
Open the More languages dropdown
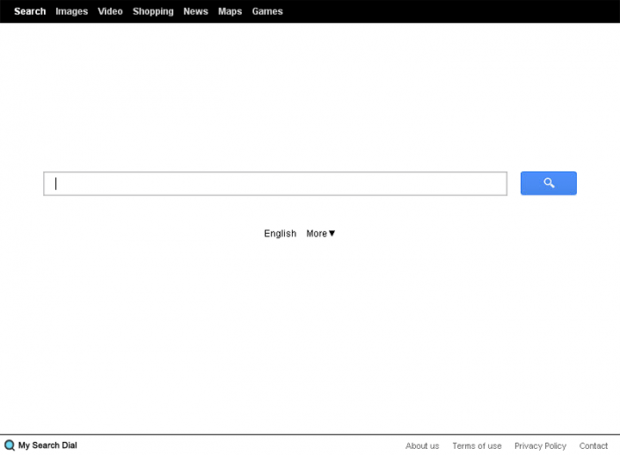click(x=321, y=234)
